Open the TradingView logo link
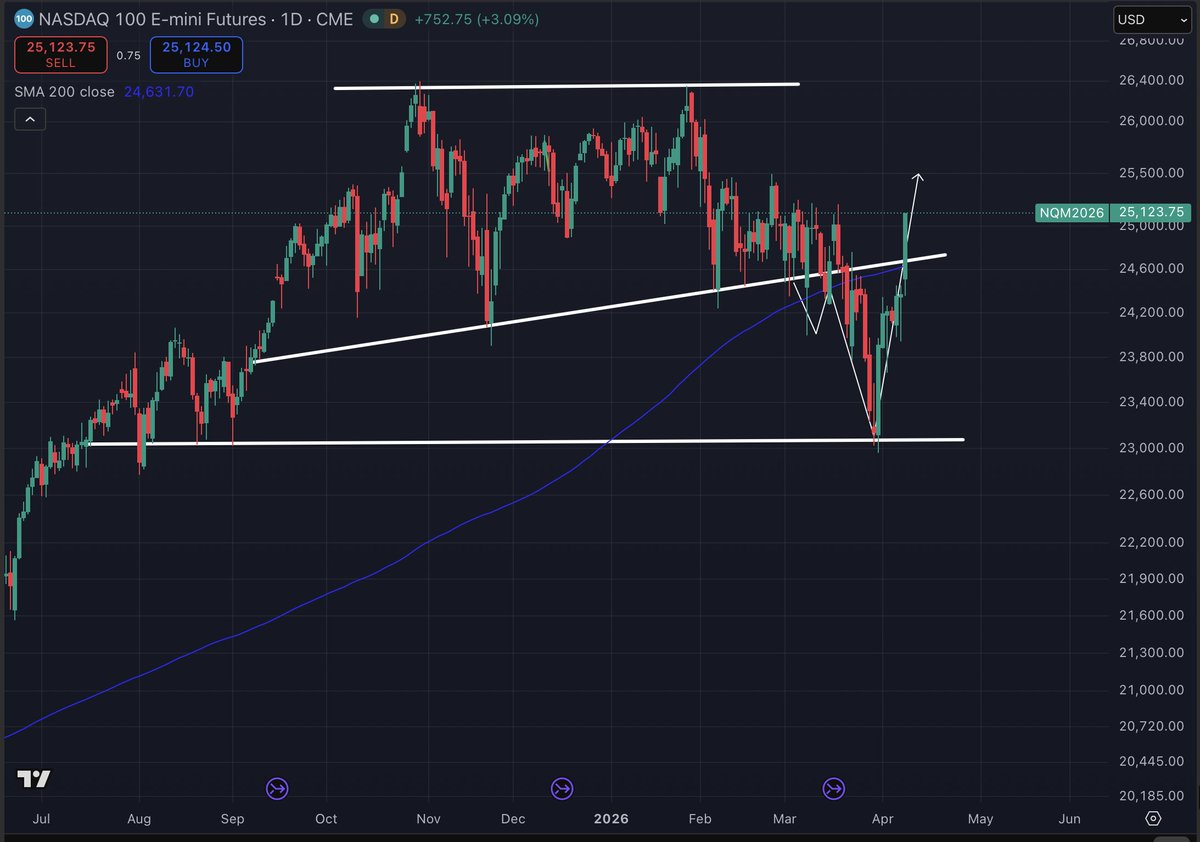 click(34, 779)
